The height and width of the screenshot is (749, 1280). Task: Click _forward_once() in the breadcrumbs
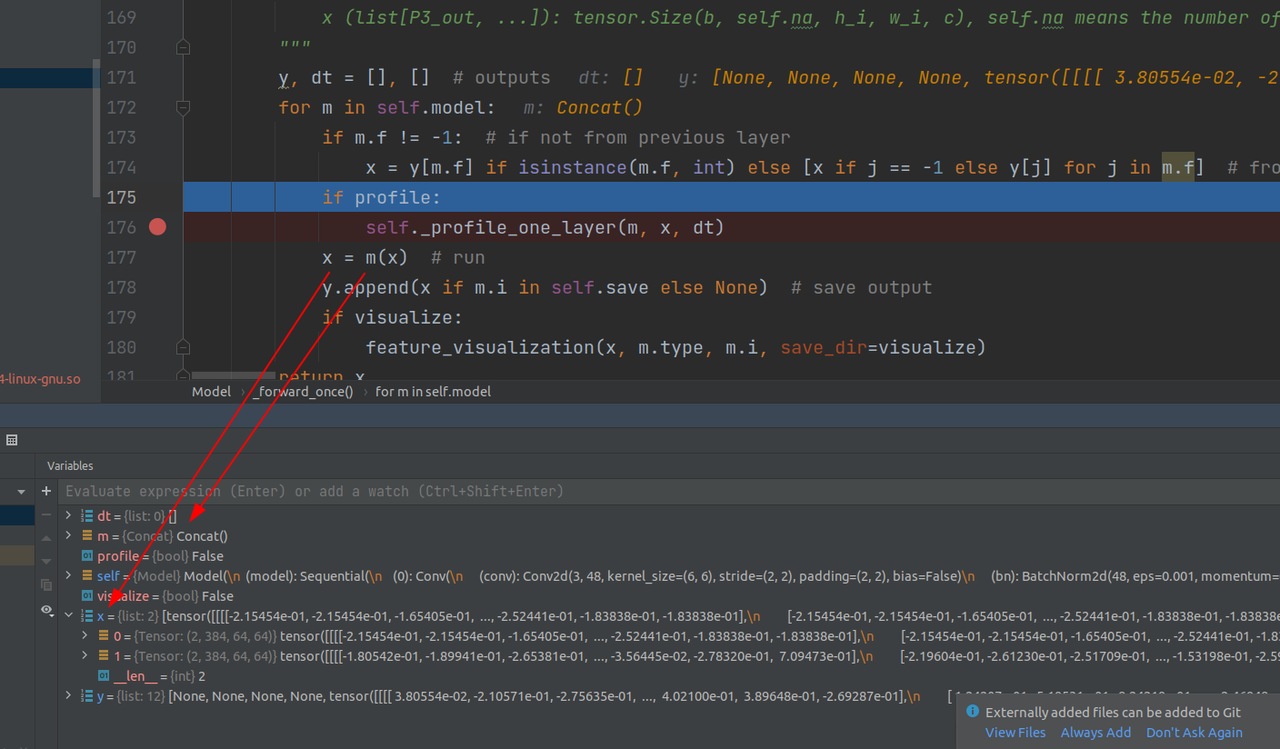coord(303,392)
